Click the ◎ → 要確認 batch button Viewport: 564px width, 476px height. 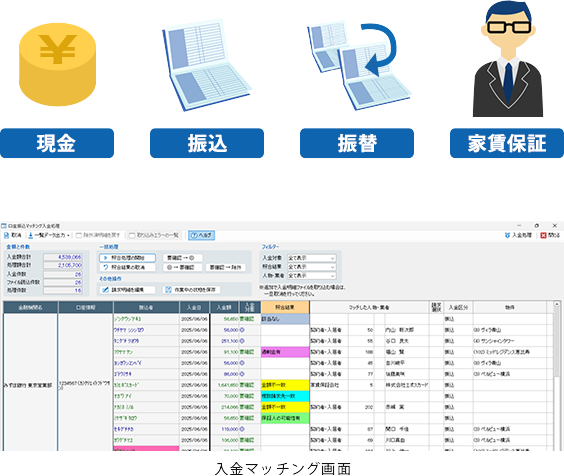pos(183,267)
